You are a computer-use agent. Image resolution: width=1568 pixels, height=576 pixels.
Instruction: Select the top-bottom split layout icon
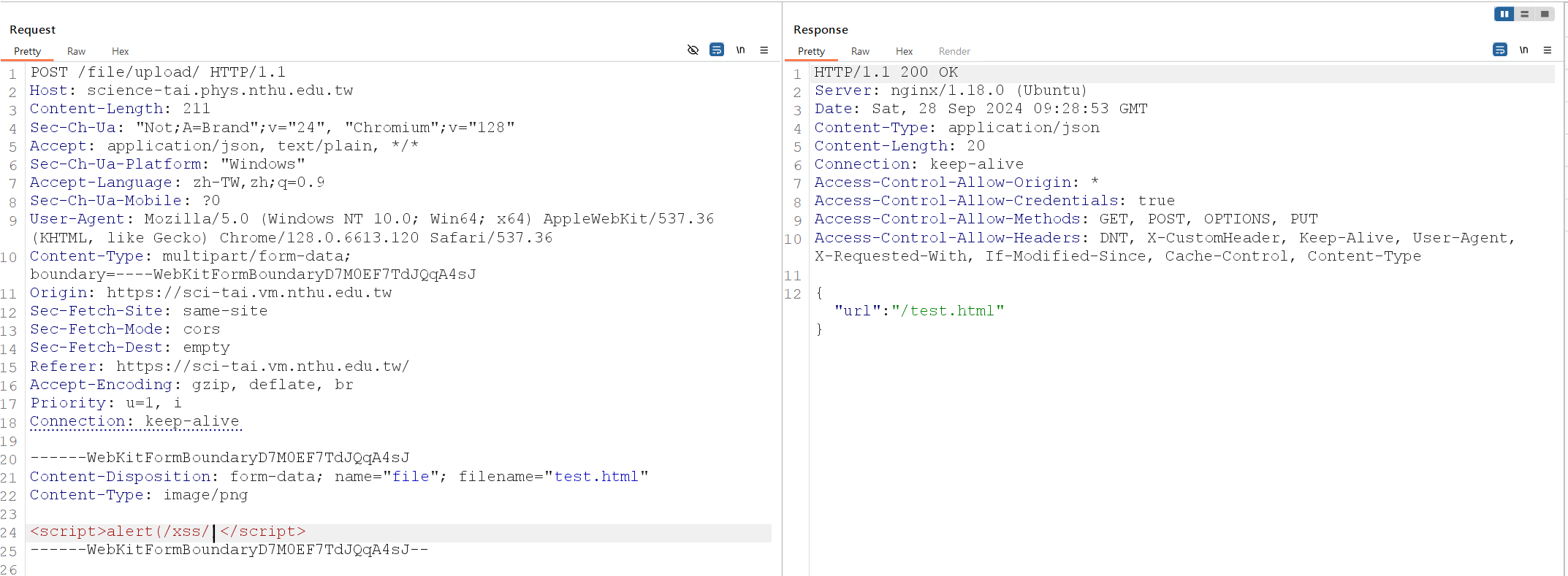click(x=1525, y=14)
